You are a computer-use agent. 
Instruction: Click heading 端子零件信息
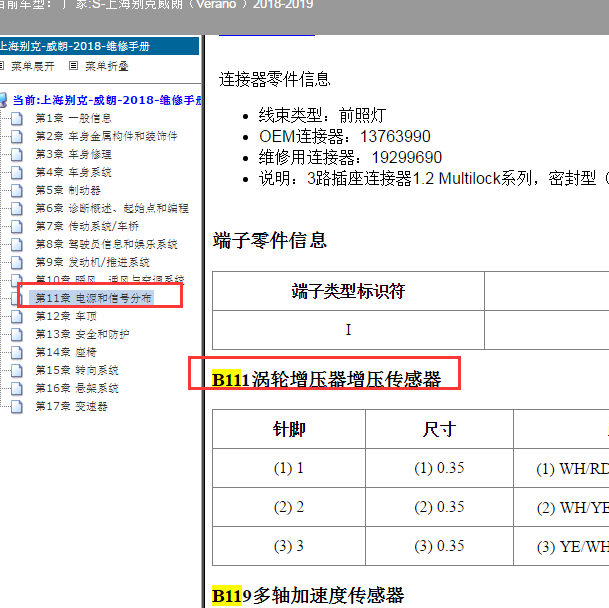click(x=270, y=240)
